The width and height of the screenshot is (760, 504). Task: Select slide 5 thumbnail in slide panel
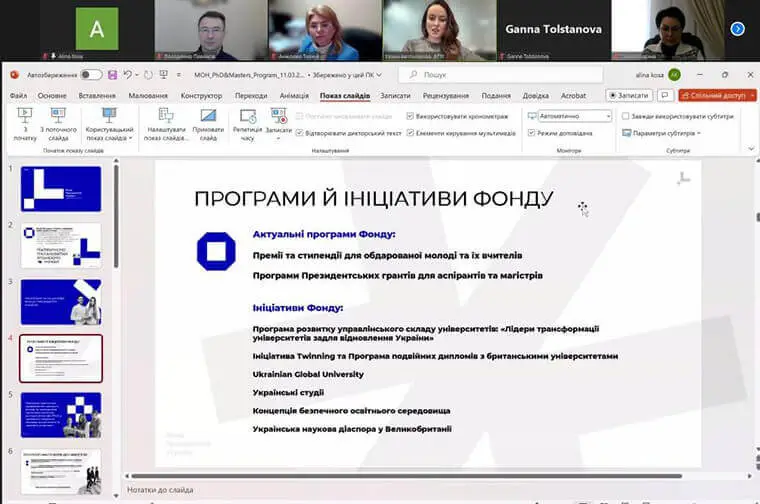(61, 414)
